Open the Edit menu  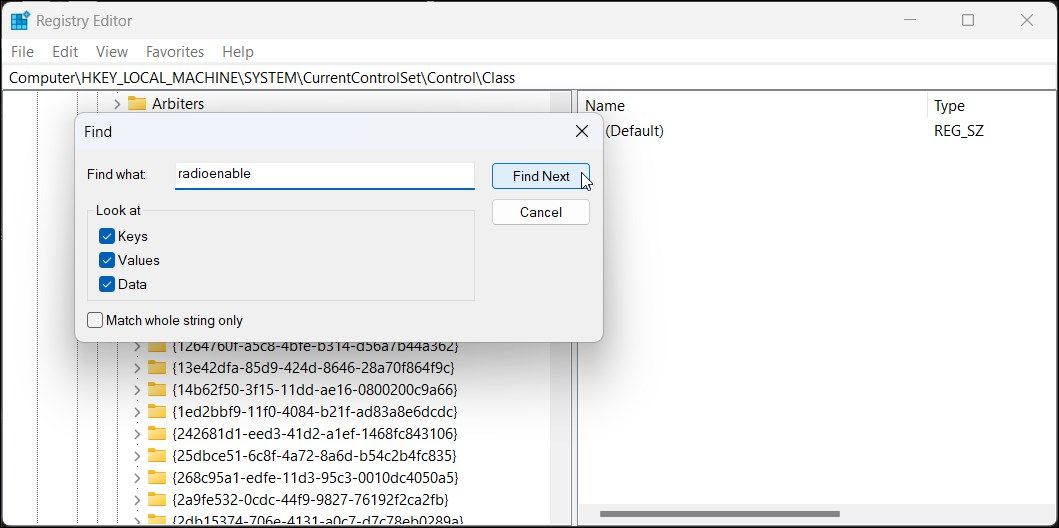(x=65, y=51)
